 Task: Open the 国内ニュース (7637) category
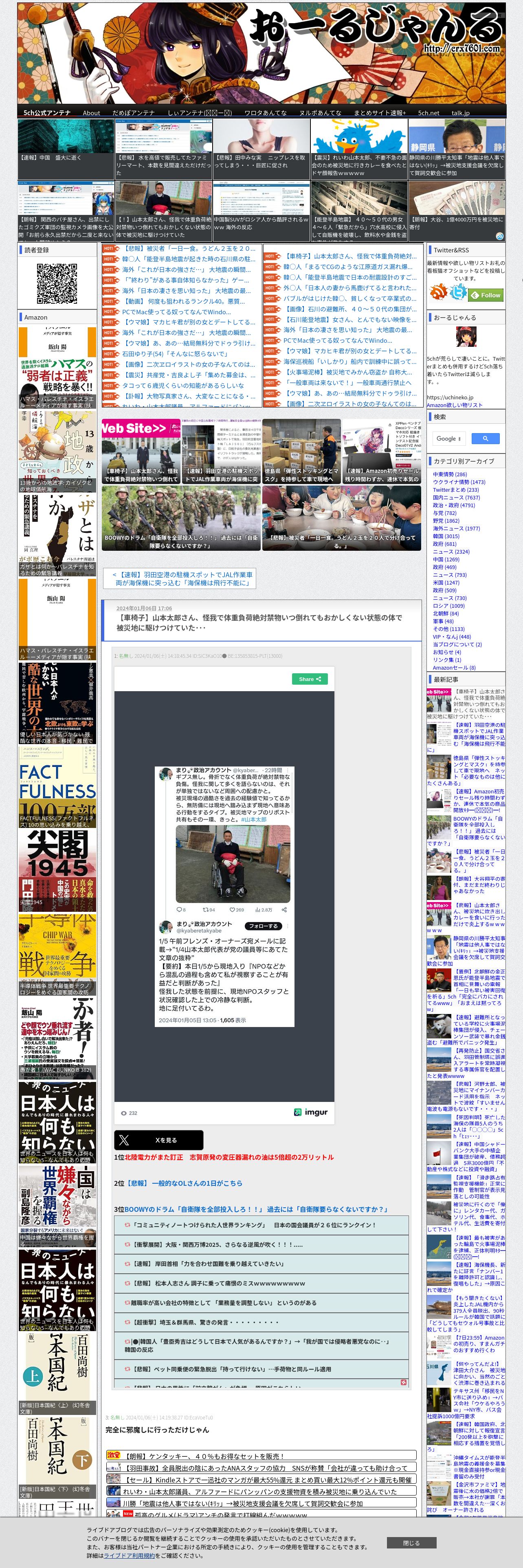[456, 497]
